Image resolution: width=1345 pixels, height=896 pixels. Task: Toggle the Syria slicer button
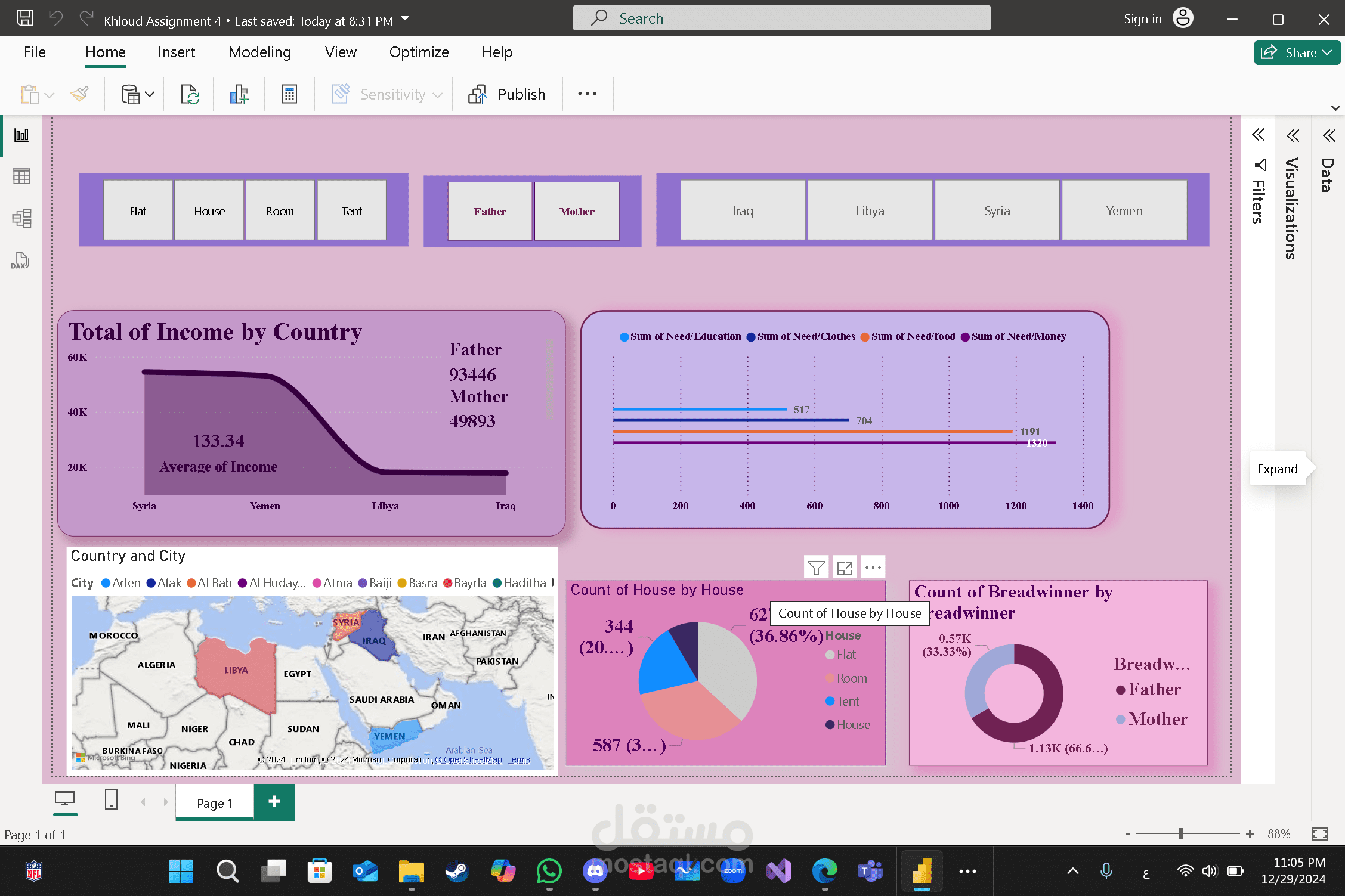pos(997,210)
